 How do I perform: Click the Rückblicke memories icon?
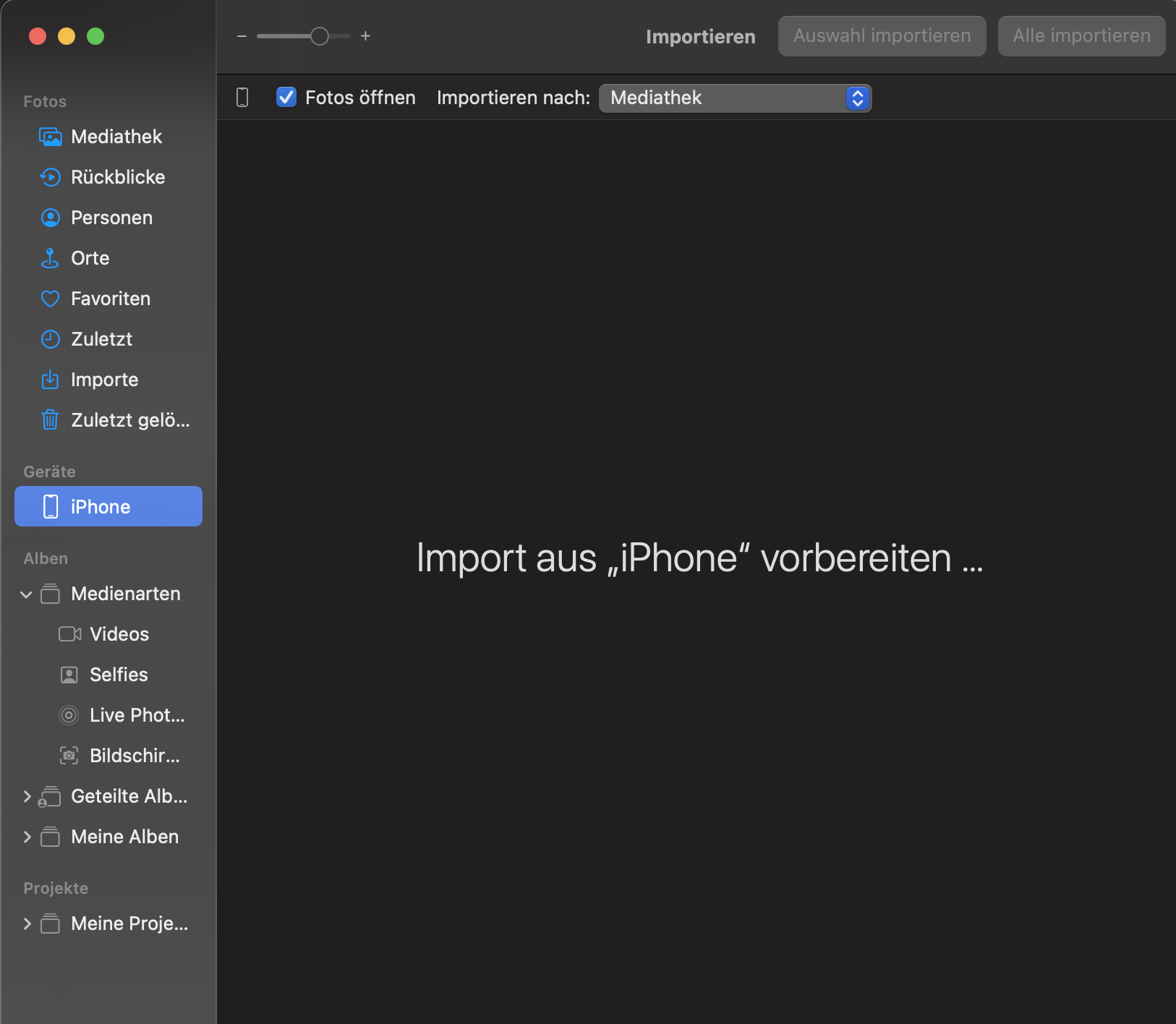pyautogui.click(x=50, y=177)
